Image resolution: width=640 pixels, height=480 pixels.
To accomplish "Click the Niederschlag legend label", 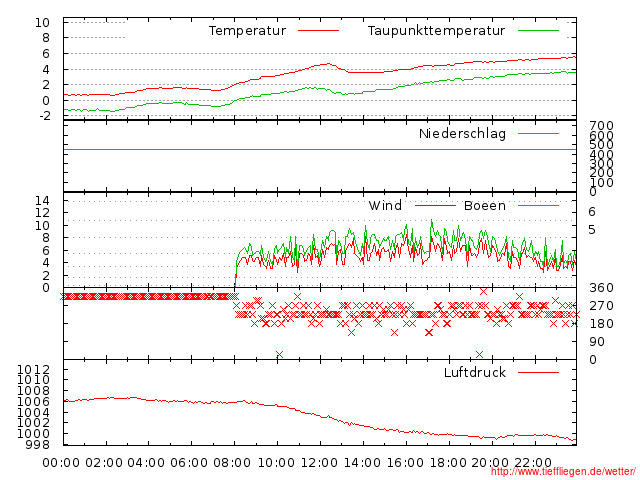I will click(462, 134).
